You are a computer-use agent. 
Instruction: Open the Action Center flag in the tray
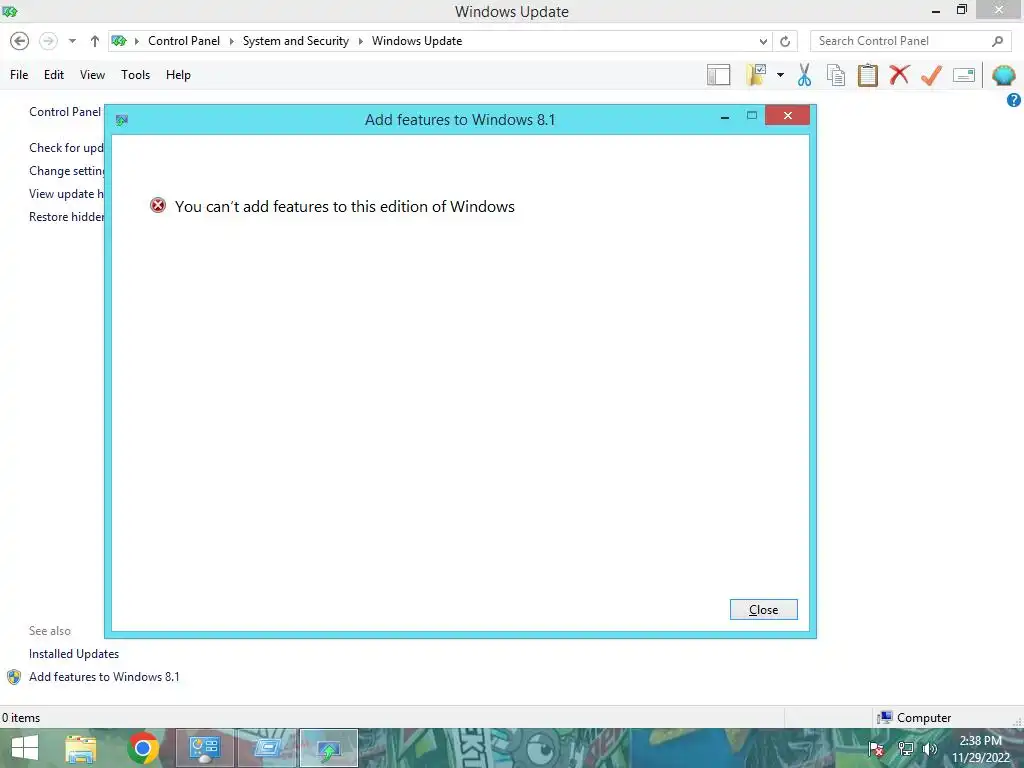(x=876, y=749)
